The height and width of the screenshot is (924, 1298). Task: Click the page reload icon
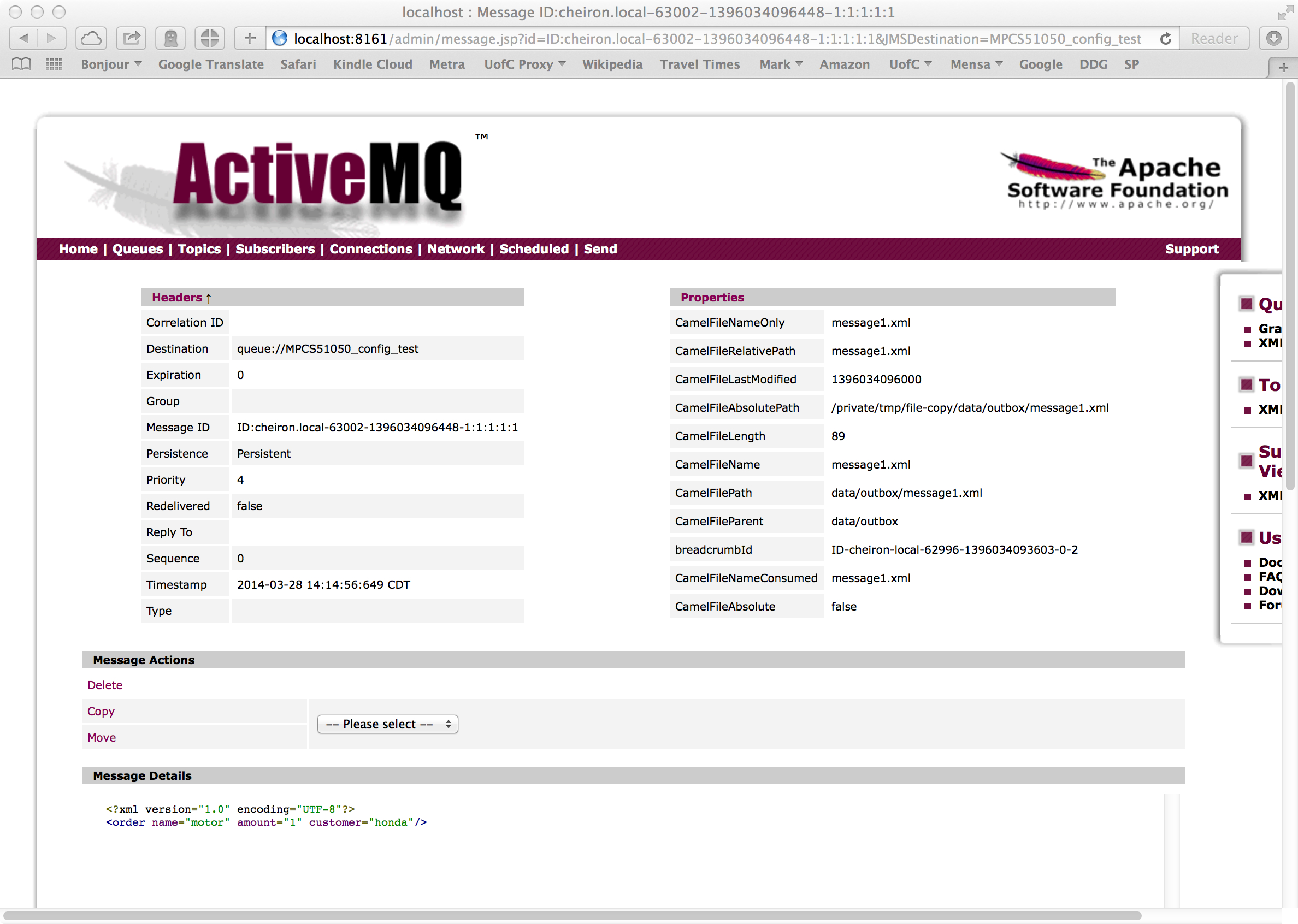(x=1165, y=39)
